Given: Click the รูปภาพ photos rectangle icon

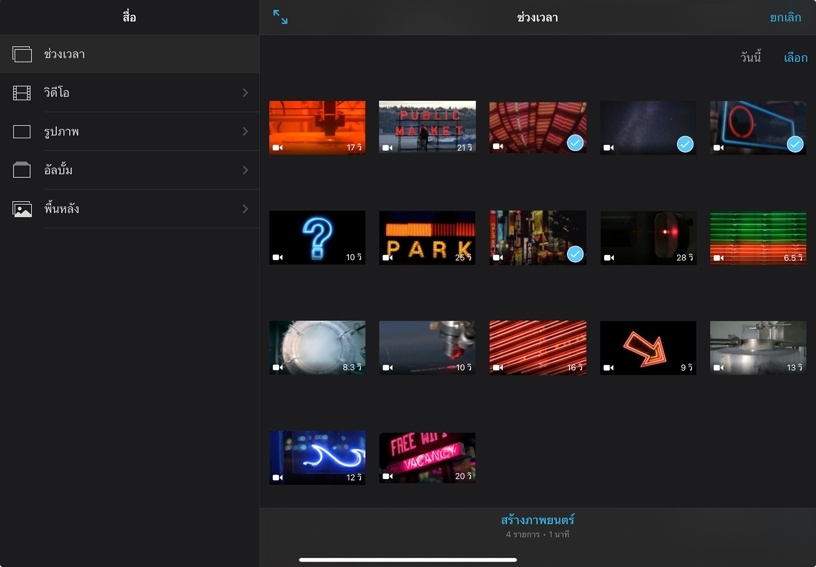Looking at the screenshot, I should point(22,132).
